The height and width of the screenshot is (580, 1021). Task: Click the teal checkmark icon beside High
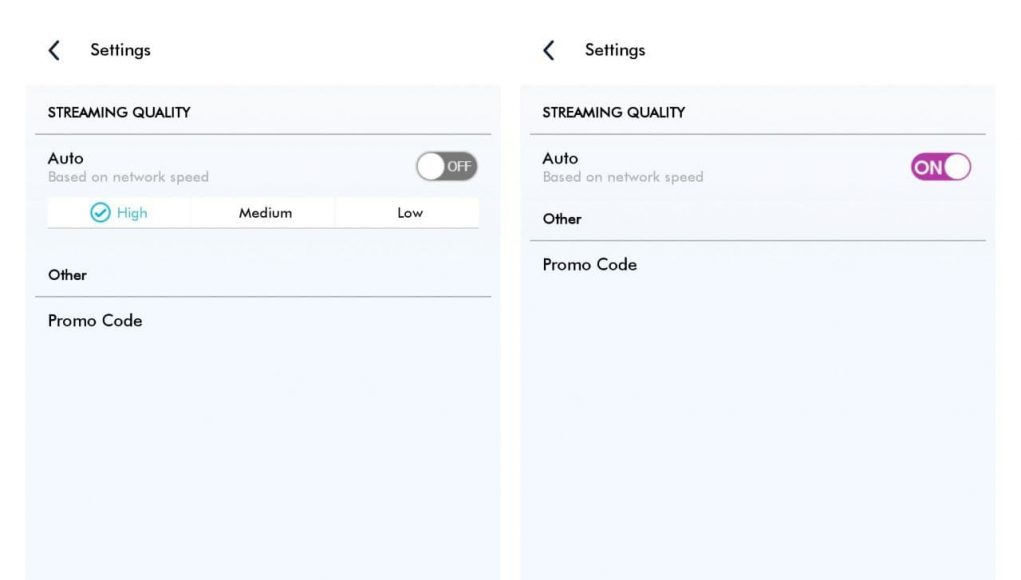(100, 212)
